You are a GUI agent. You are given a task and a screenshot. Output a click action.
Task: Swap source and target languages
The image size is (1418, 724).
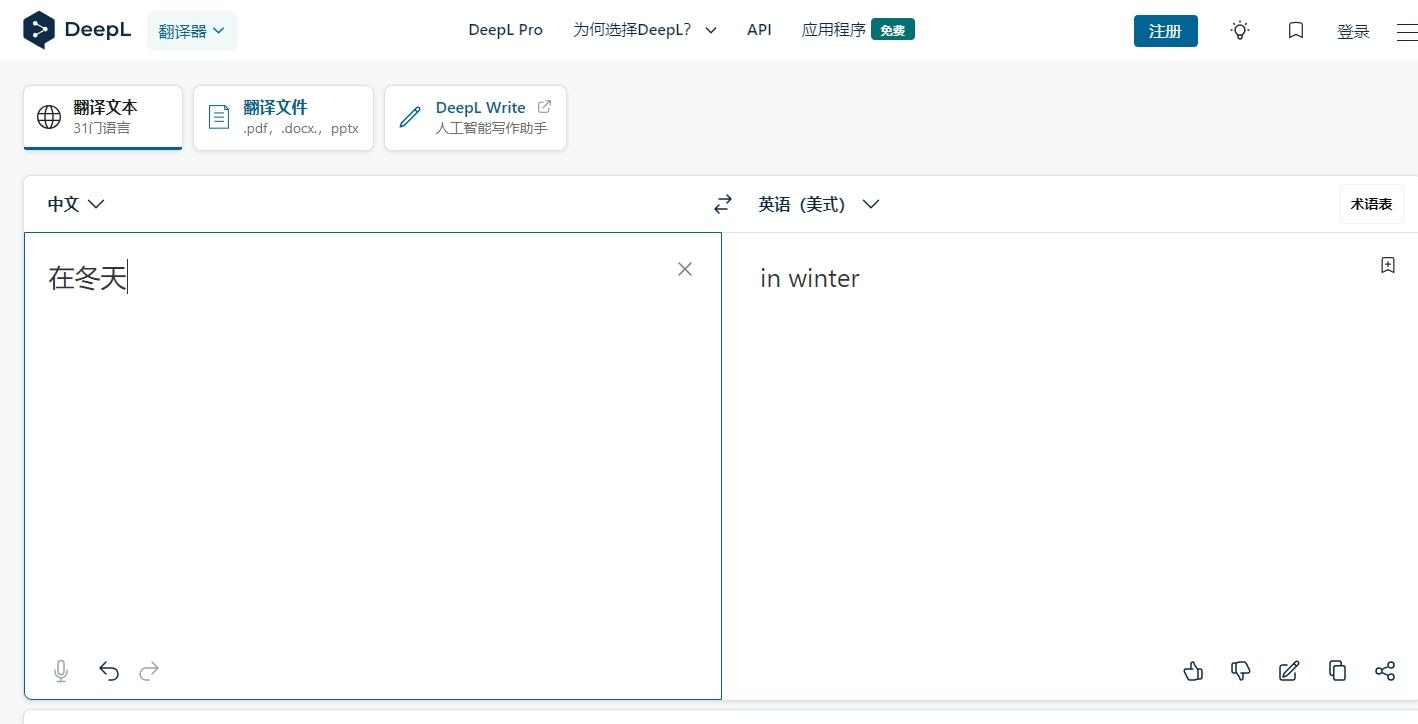point(723,204)
